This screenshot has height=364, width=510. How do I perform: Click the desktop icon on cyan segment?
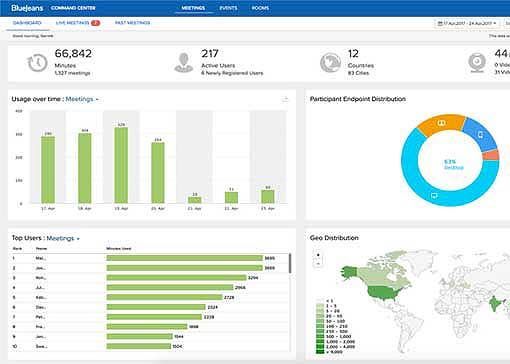click(x=434, y=196)
